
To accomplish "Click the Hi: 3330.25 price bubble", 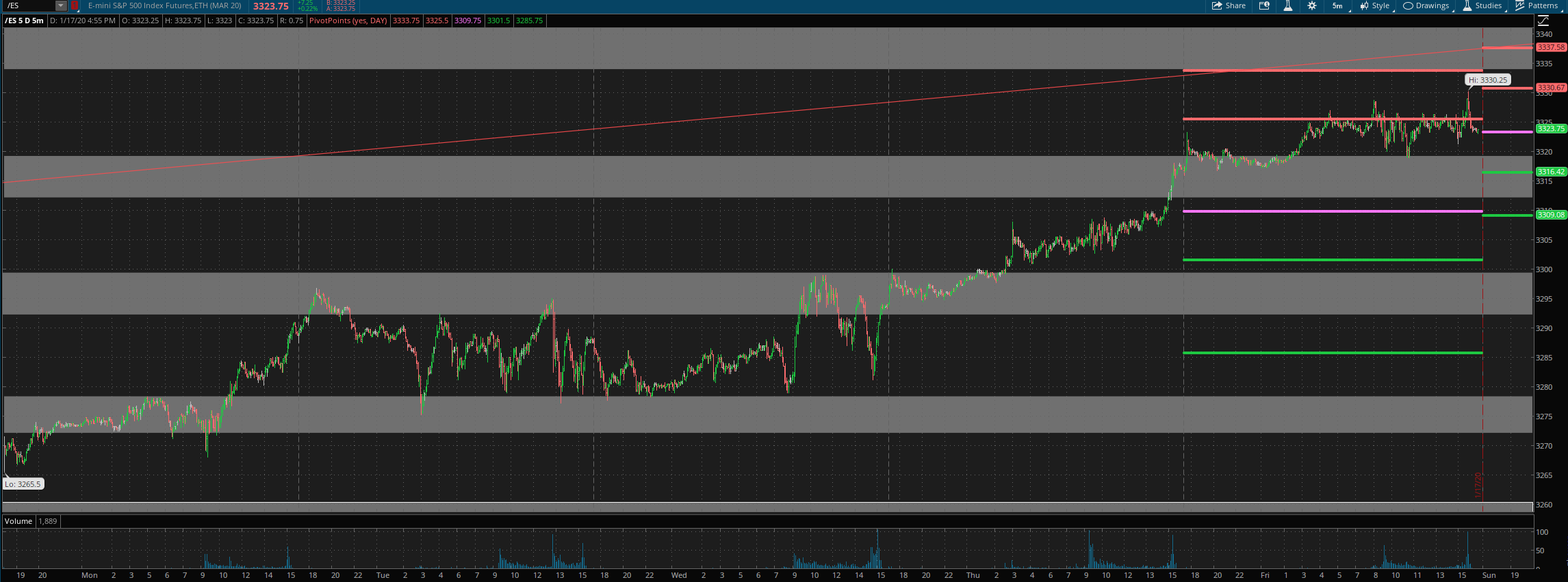I will coord(1487,80).
